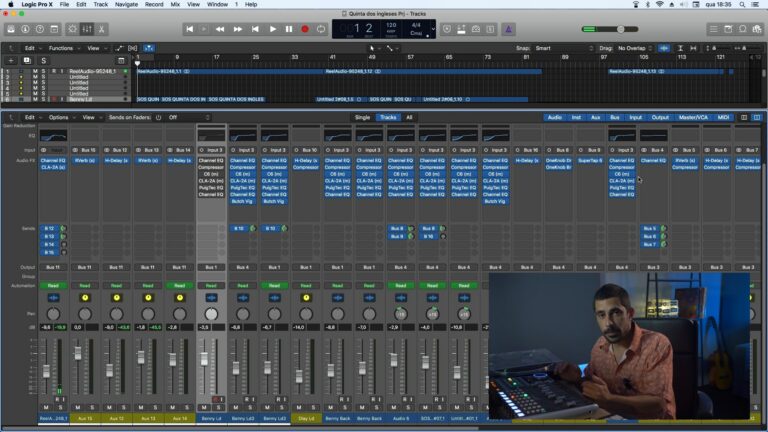Click the Bus 15 input slot
768x432 pixels.
click(85, 150)
